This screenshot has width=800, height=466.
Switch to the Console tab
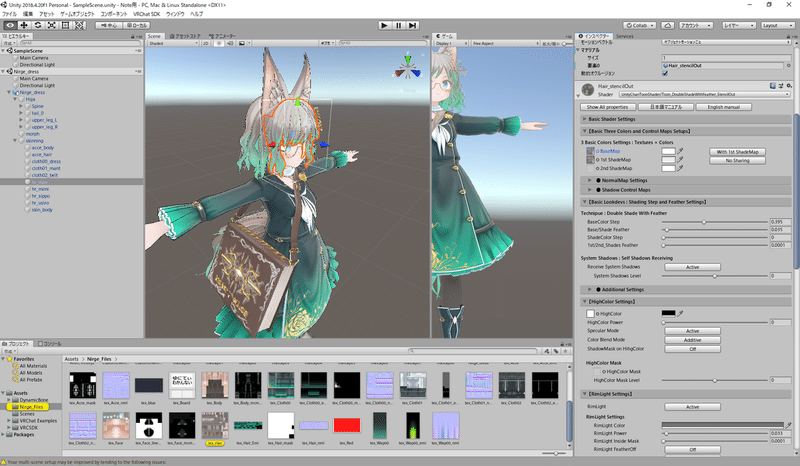(x=50, y=344)
